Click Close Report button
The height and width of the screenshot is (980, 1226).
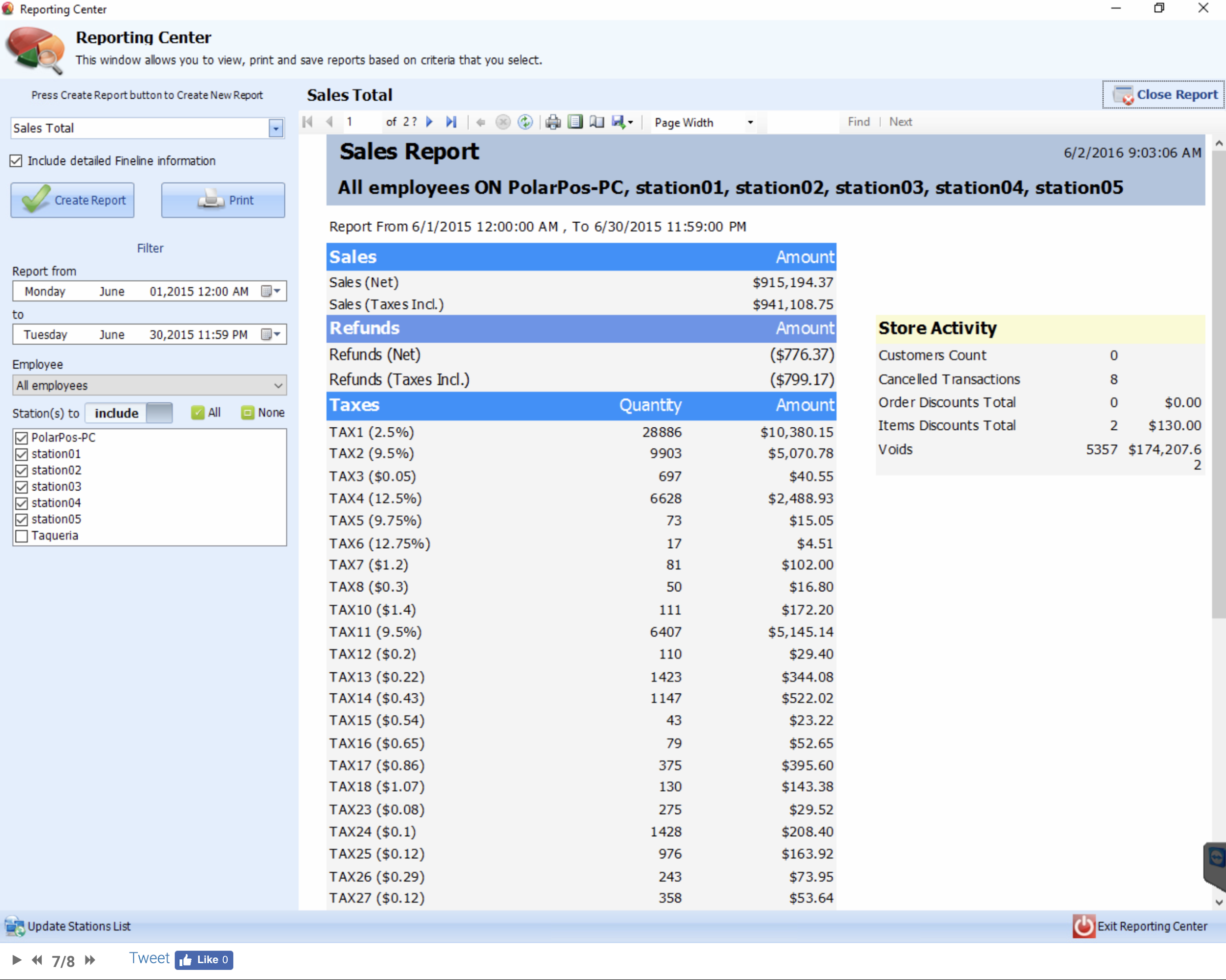click(1163, 94)
